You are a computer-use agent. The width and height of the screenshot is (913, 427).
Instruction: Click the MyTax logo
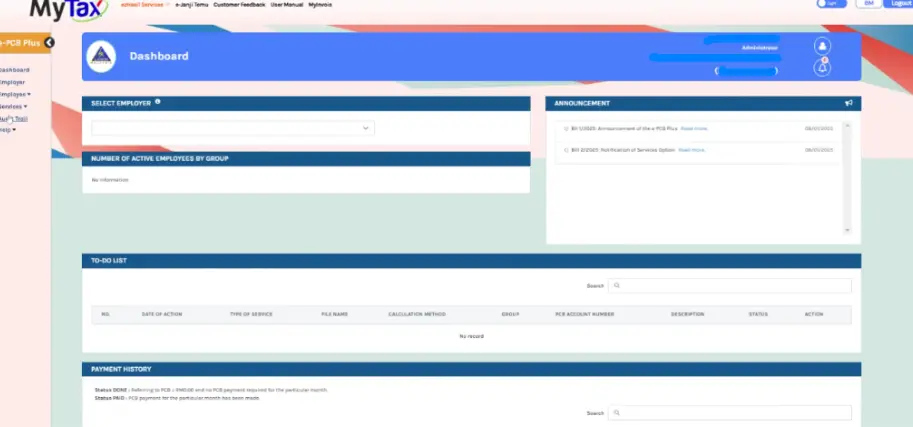tap(69, 8)
